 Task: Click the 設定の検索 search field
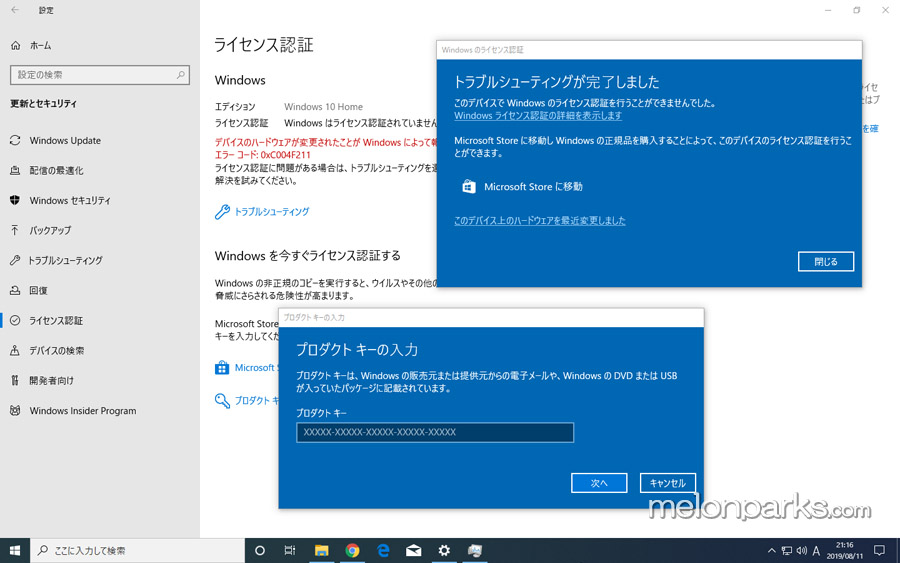click(100, 75)
